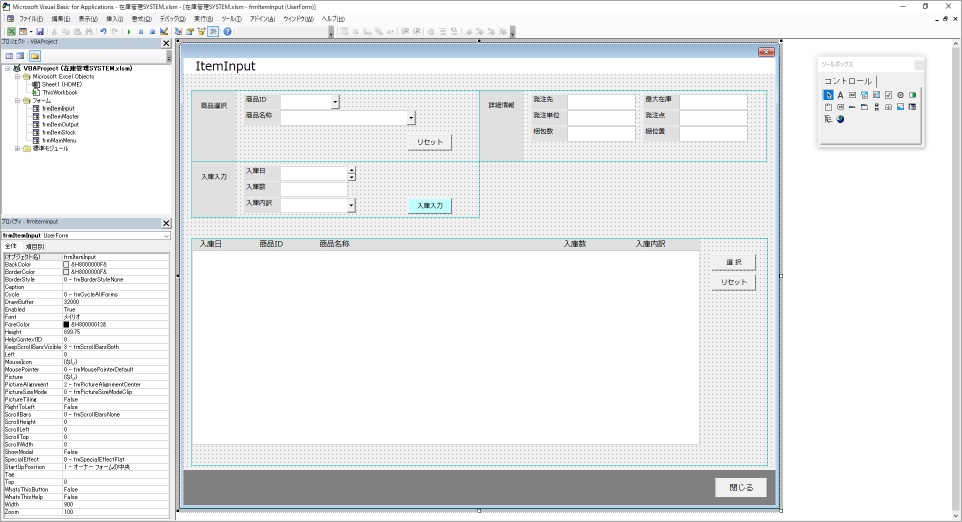Close the Properties window pane

pyautogui.click(x=166, y=223)
